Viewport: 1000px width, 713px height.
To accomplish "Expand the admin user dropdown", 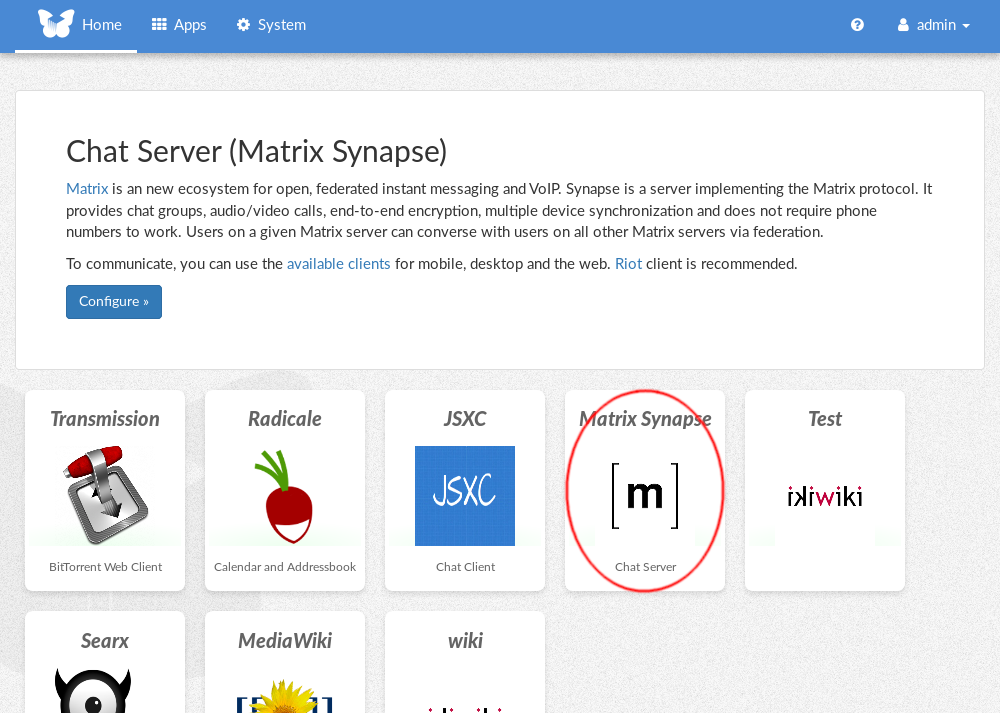I will click(x=934, y=25).
